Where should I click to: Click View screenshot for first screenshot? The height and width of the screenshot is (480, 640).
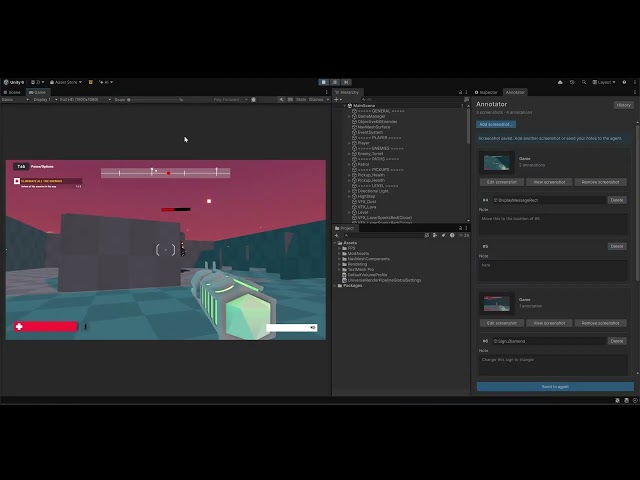pyautogui.click(x=549, y=182)
